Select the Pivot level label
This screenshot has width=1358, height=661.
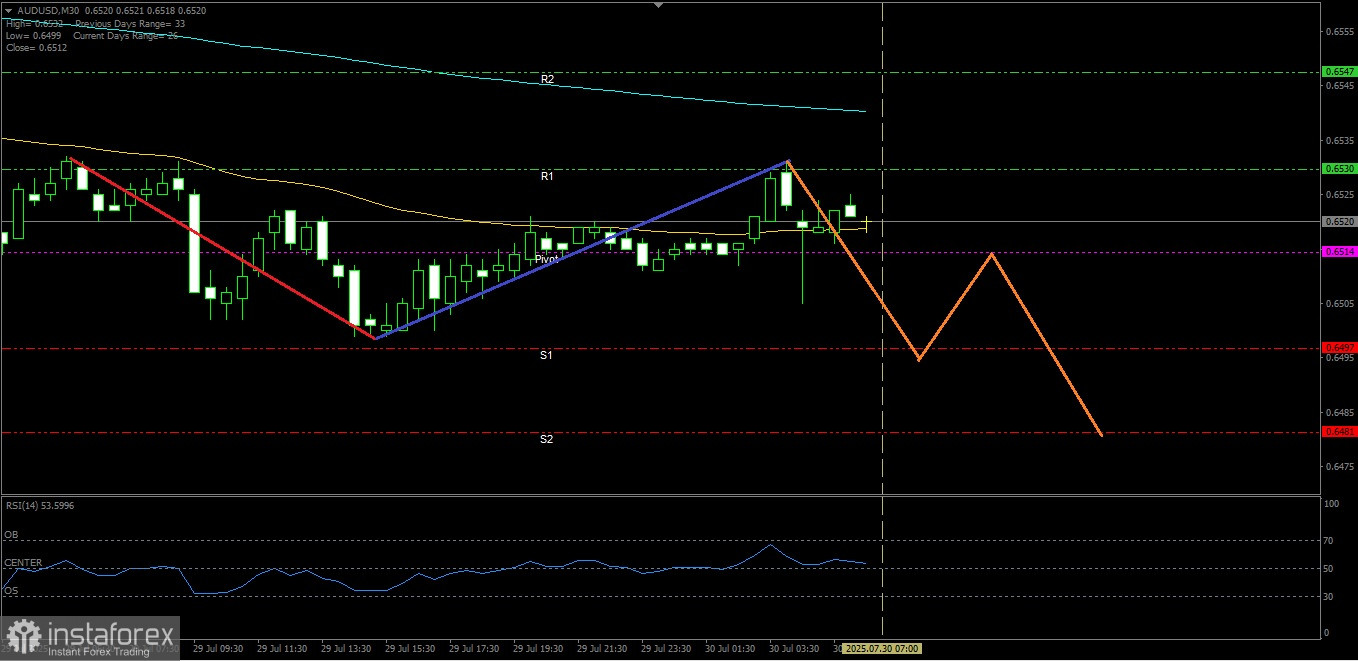pyautogui.click(x=546, y=259)
